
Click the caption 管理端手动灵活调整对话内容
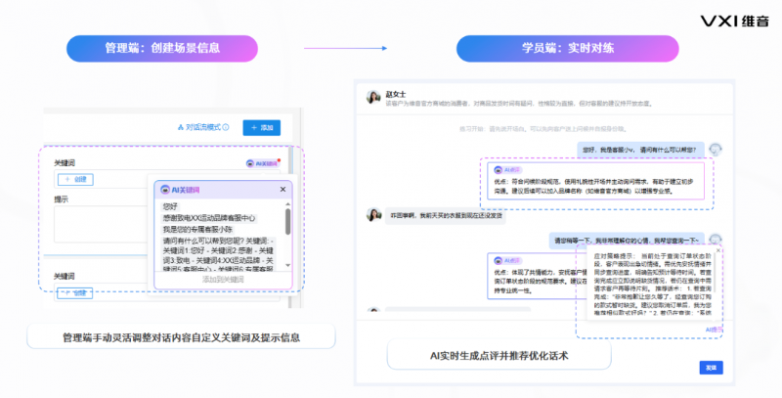(181, 338)
